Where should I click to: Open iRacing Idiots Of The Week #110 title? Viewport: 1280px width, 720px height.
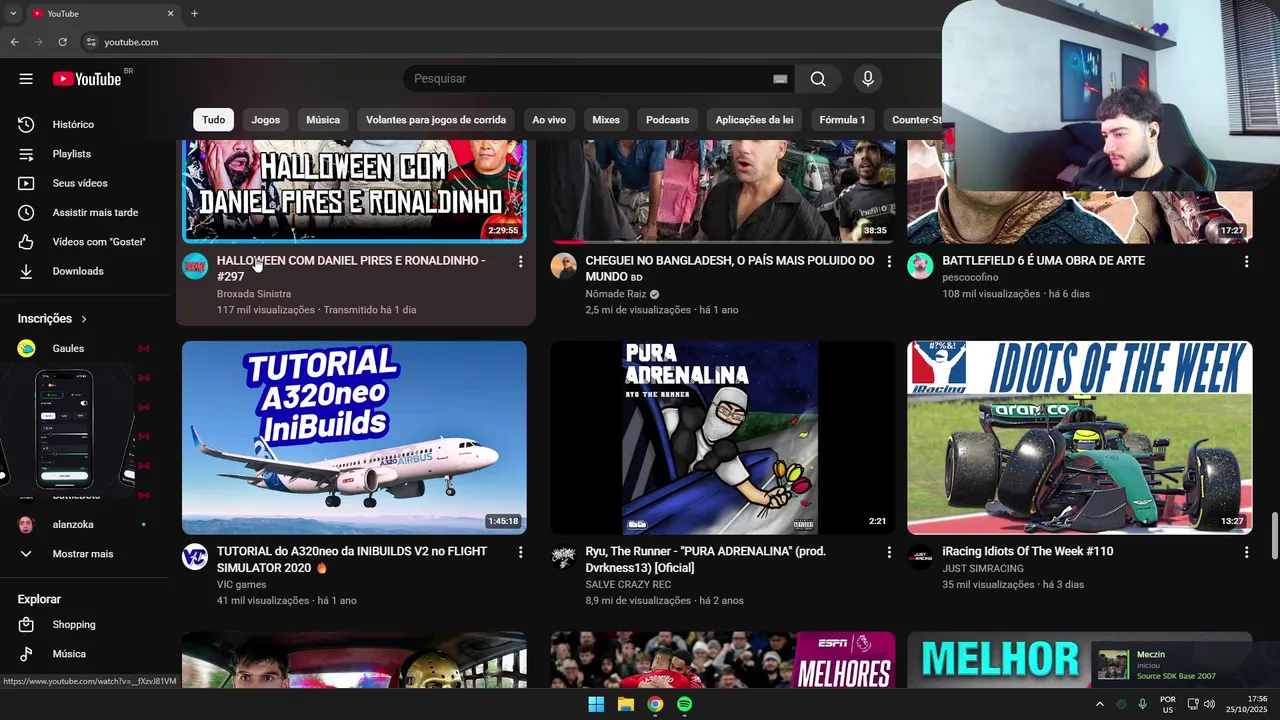tap(1027, 552)
